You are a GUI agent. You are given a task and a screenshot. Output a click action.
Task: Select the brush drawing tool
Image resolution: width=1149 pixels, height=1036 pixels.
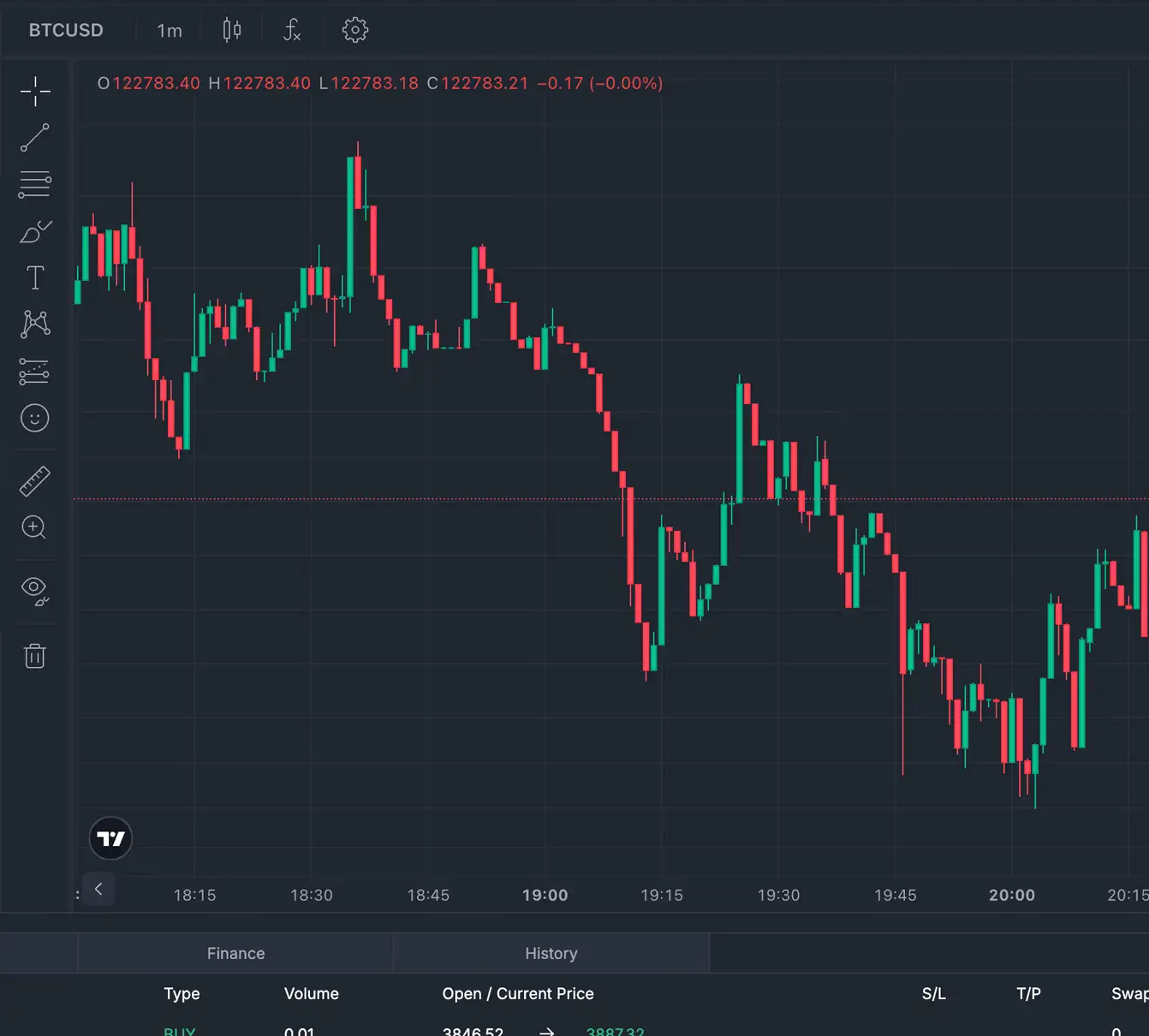tap(35, 231)
